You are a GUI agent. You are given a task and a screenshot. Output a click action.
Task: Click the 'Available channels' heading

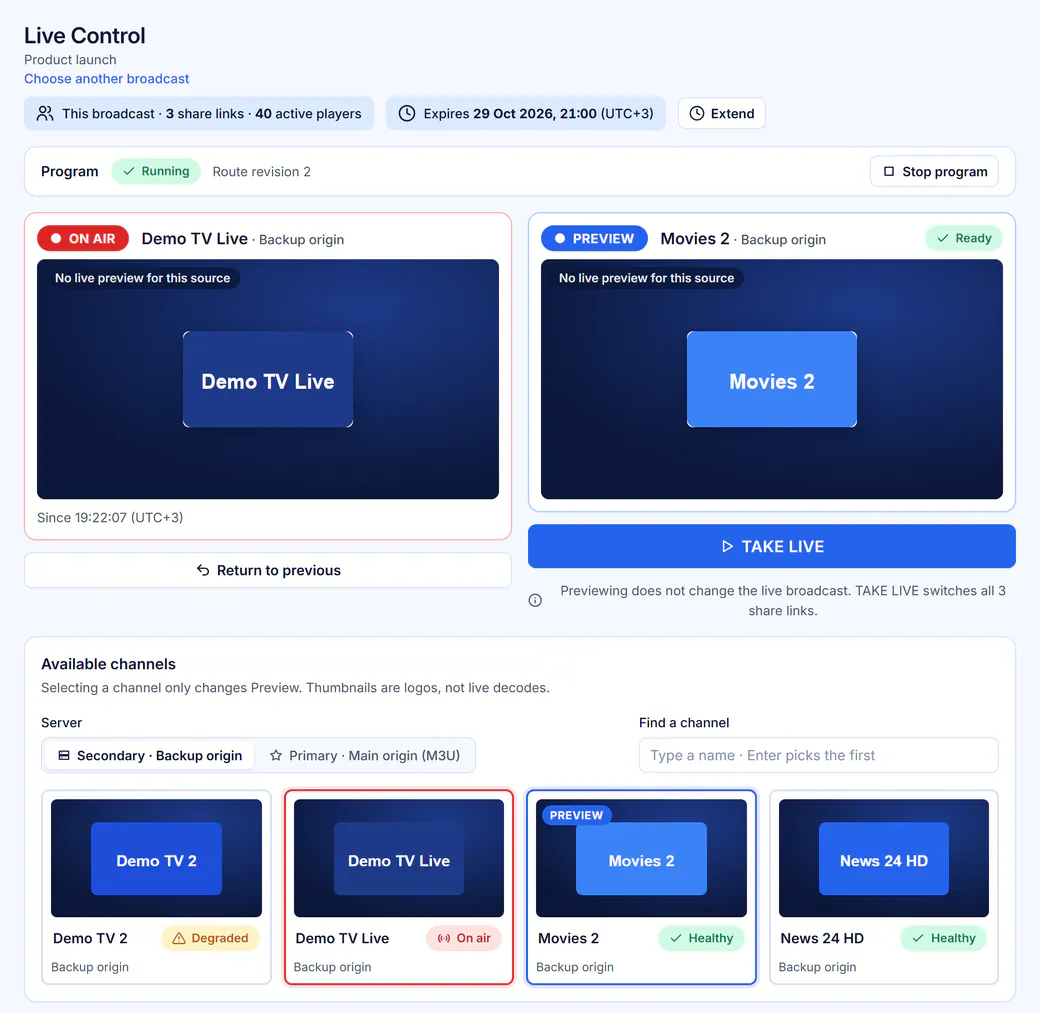(x=108, y=664)
